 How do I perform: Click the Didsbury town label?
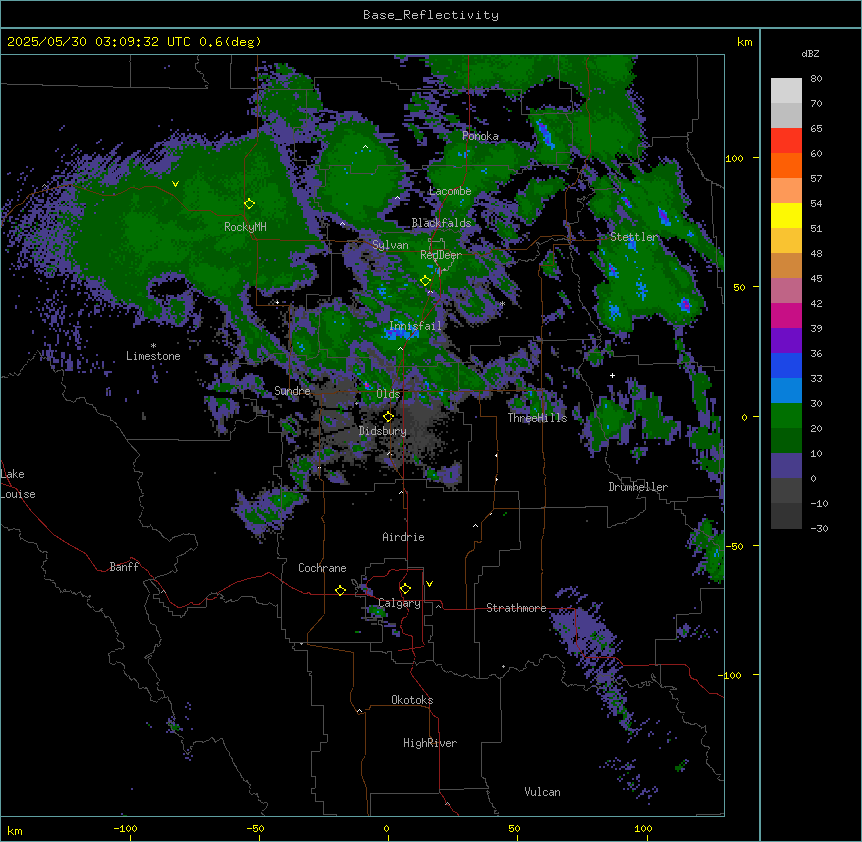pyautogui.click(x=383, y=431)
